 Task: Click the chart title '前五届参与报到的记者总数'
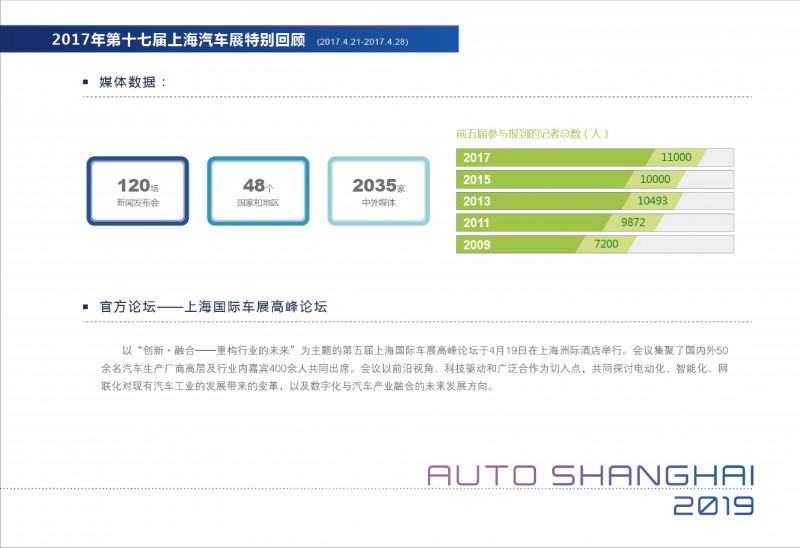532,134
